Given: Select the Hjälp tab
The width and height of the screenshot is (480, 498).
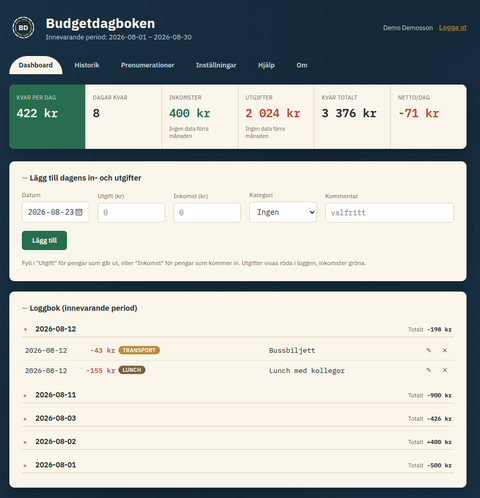Looking at the screenshot, I should tap(266, 65).
